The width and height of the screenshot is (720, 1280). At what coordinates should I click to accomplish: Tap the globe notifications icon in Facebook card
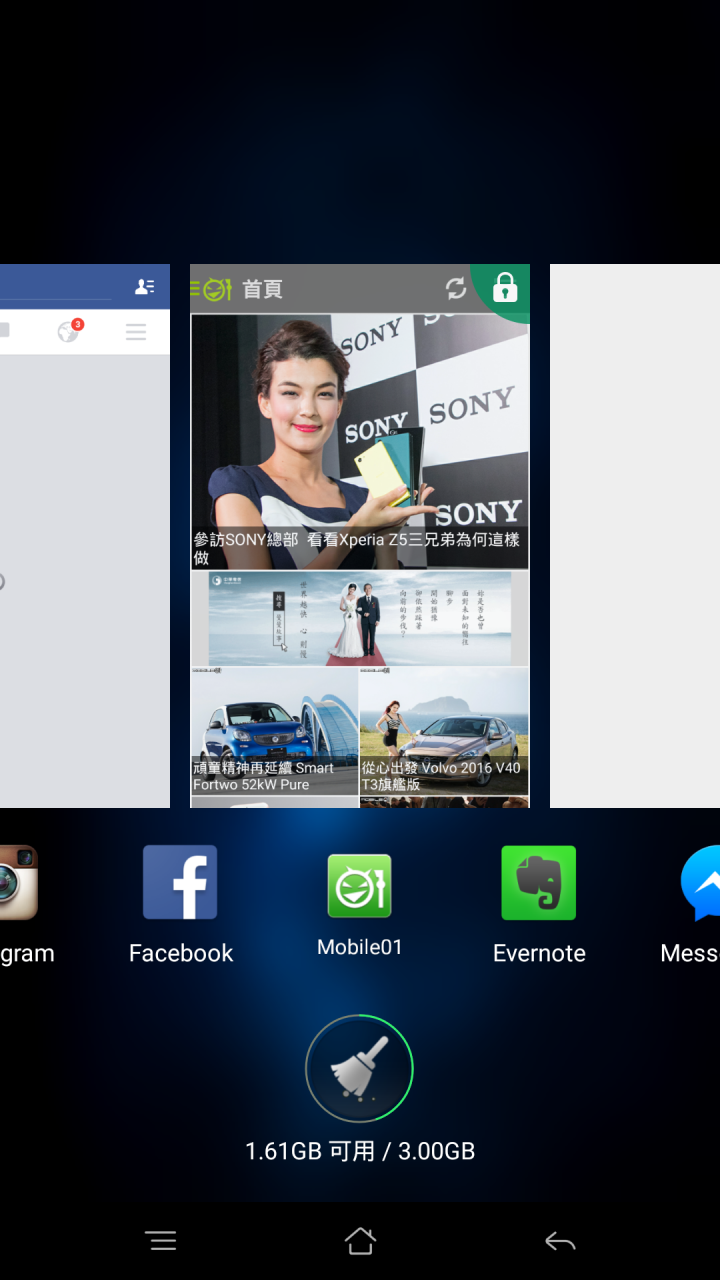[69, 331]
